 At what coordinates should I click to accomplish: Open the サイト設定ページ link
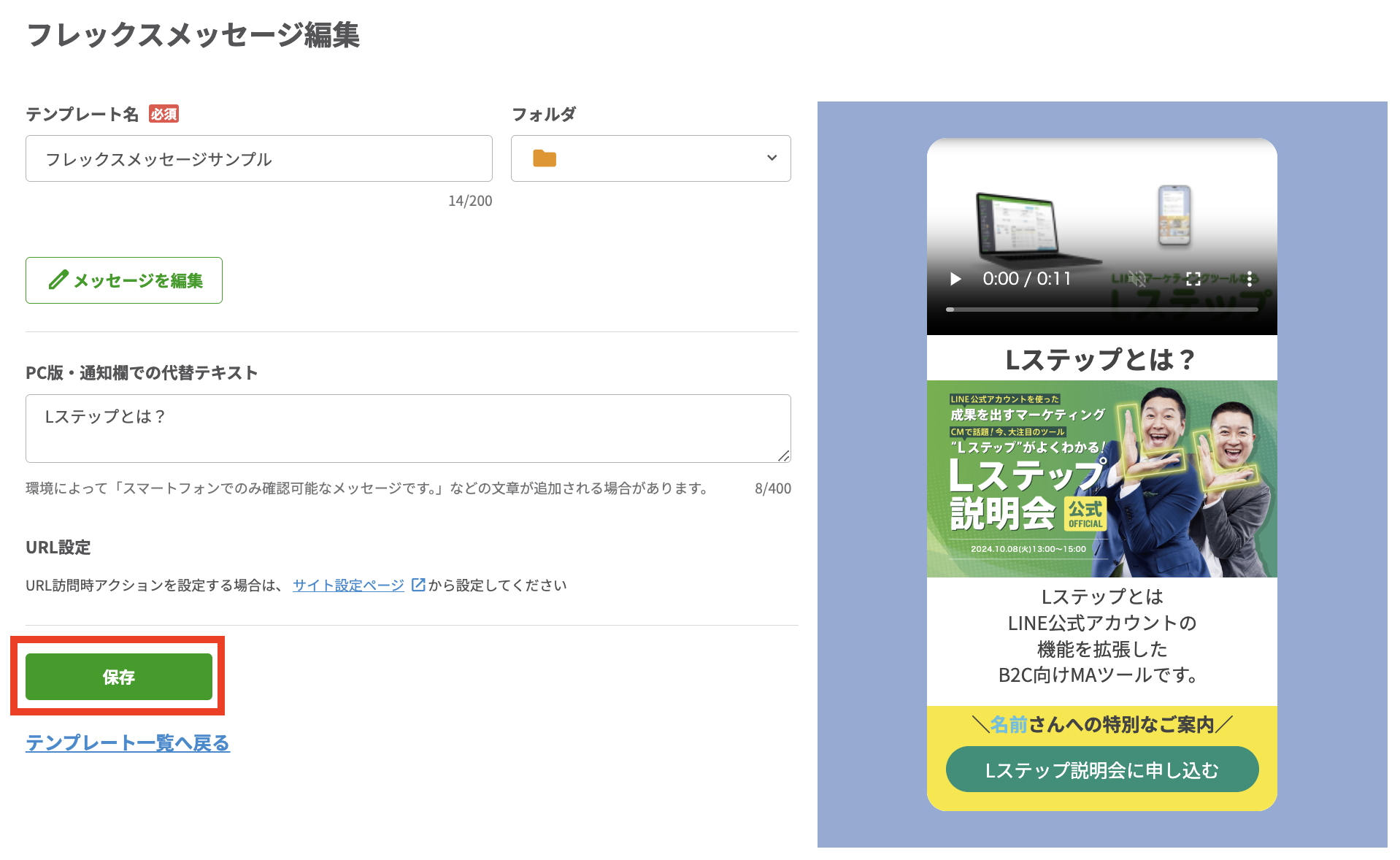pos(348,586)
